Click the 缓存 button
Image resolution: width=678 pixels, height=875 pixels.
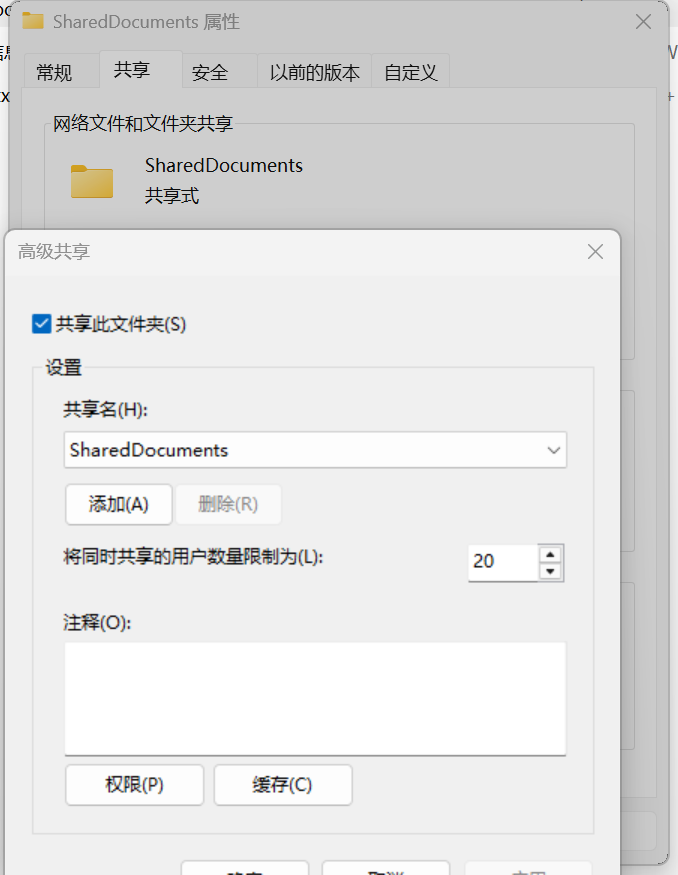coord(282,785)
